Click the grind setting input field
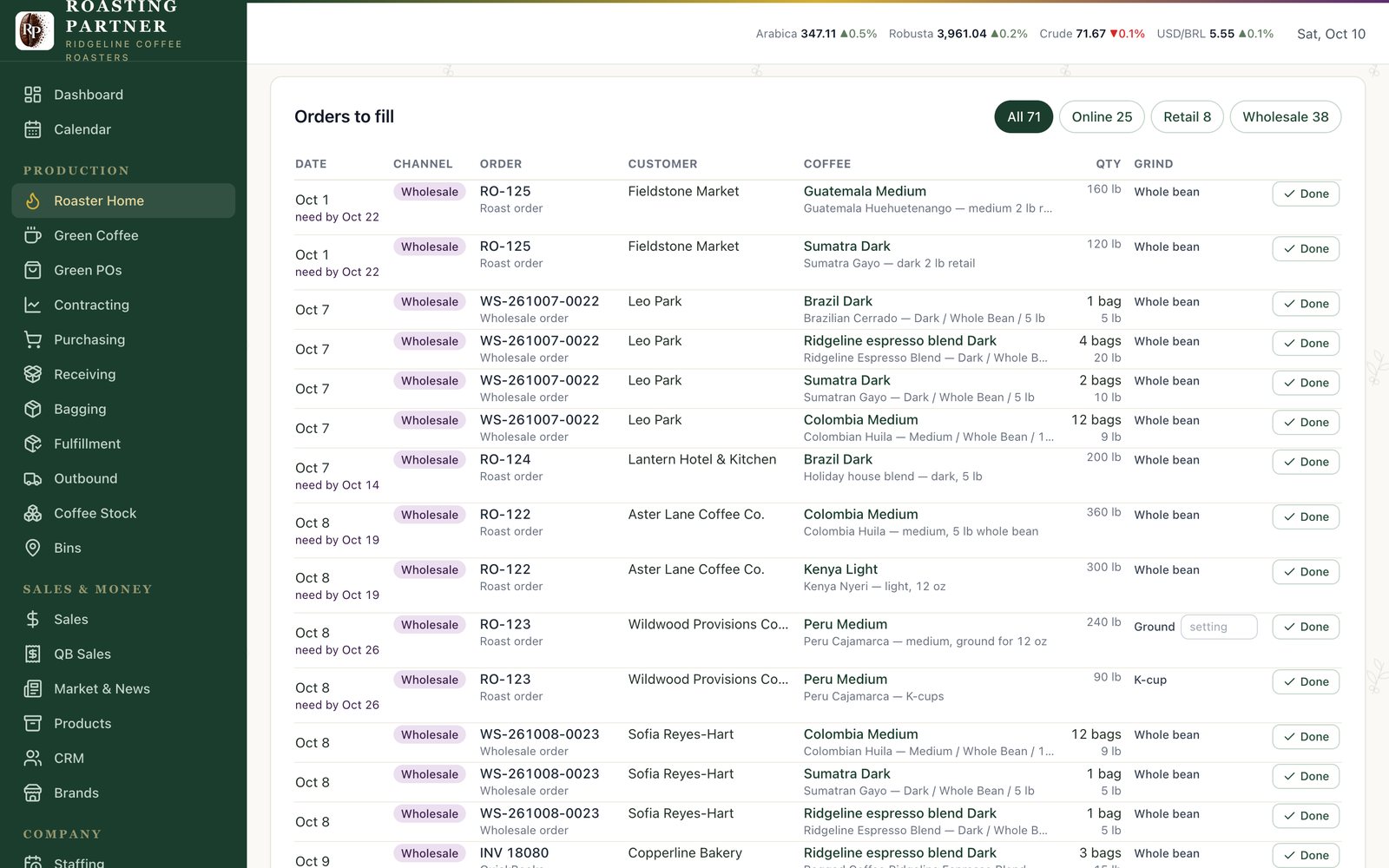Image resolution: width=1389 pixels, height=868 pixels. click(1219, 627)
